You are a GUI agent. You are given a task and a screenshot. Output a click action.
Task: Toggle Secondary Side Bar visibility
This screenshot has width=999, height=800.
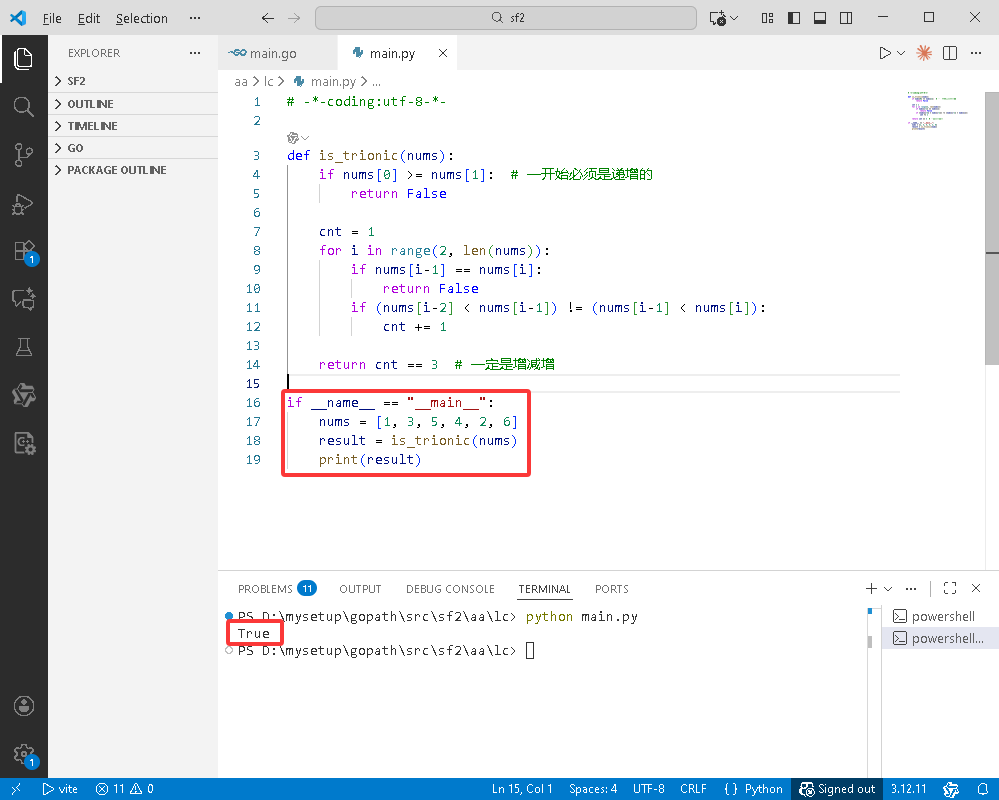pos(846,18)
